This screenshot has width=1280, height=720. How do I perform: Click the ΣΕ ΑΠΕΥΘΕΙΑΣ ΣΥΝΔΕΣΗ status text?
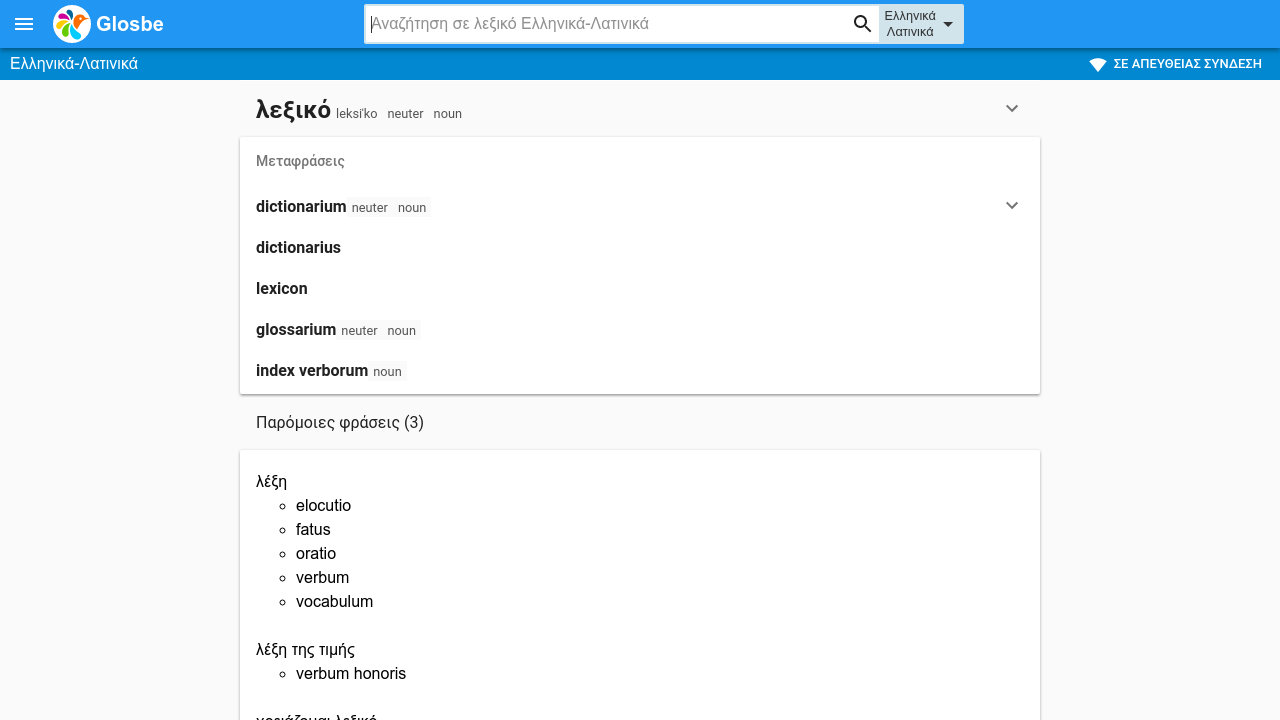pos(1188,64)
